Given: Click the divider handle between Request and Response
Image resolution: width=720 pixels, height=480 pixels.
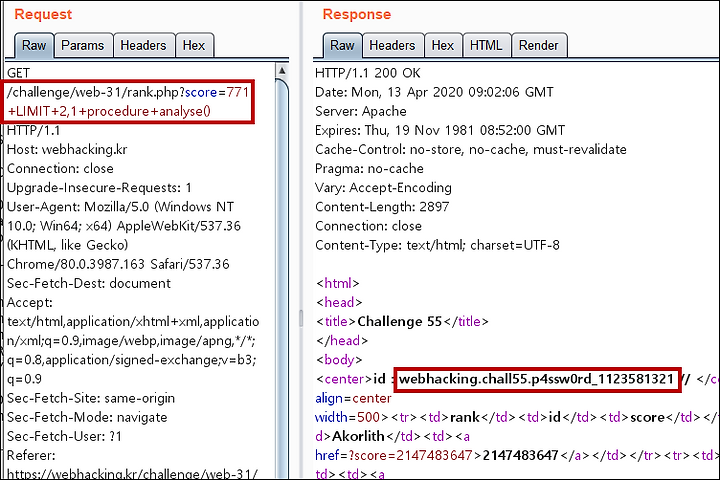Looking at the screenshot, I should pos(301,318).
